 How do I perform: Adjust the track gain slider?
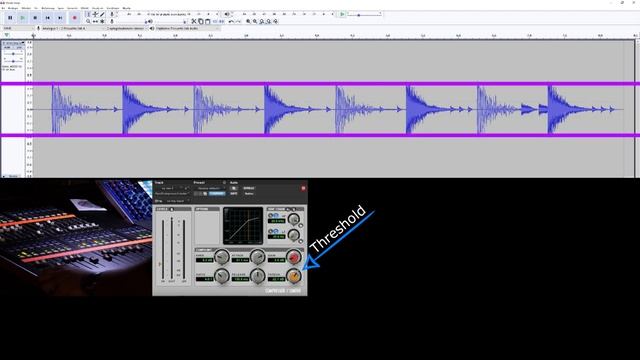coord(13,54)
